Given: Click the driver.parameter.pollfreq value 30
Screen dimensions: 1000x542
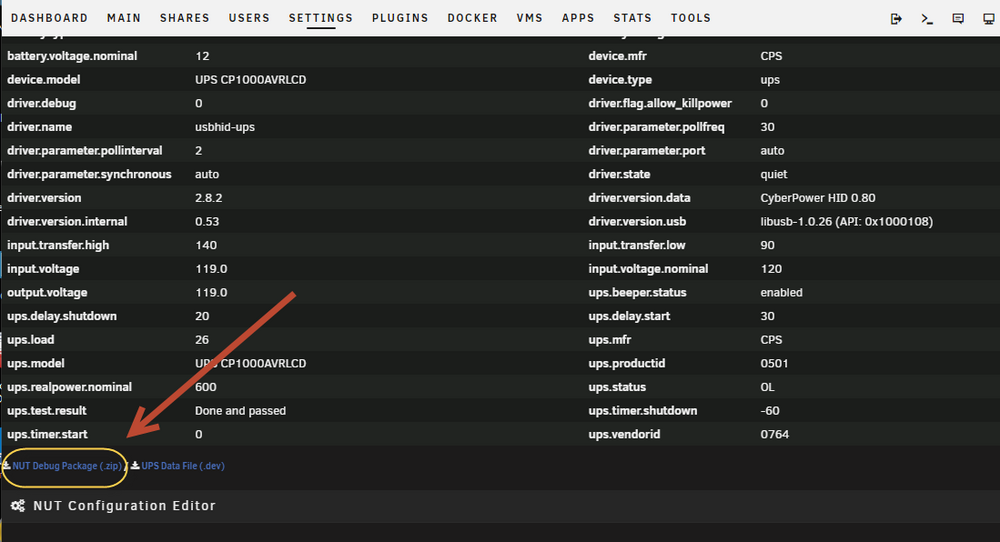Looking at the screenshot, I should point(767,127).
